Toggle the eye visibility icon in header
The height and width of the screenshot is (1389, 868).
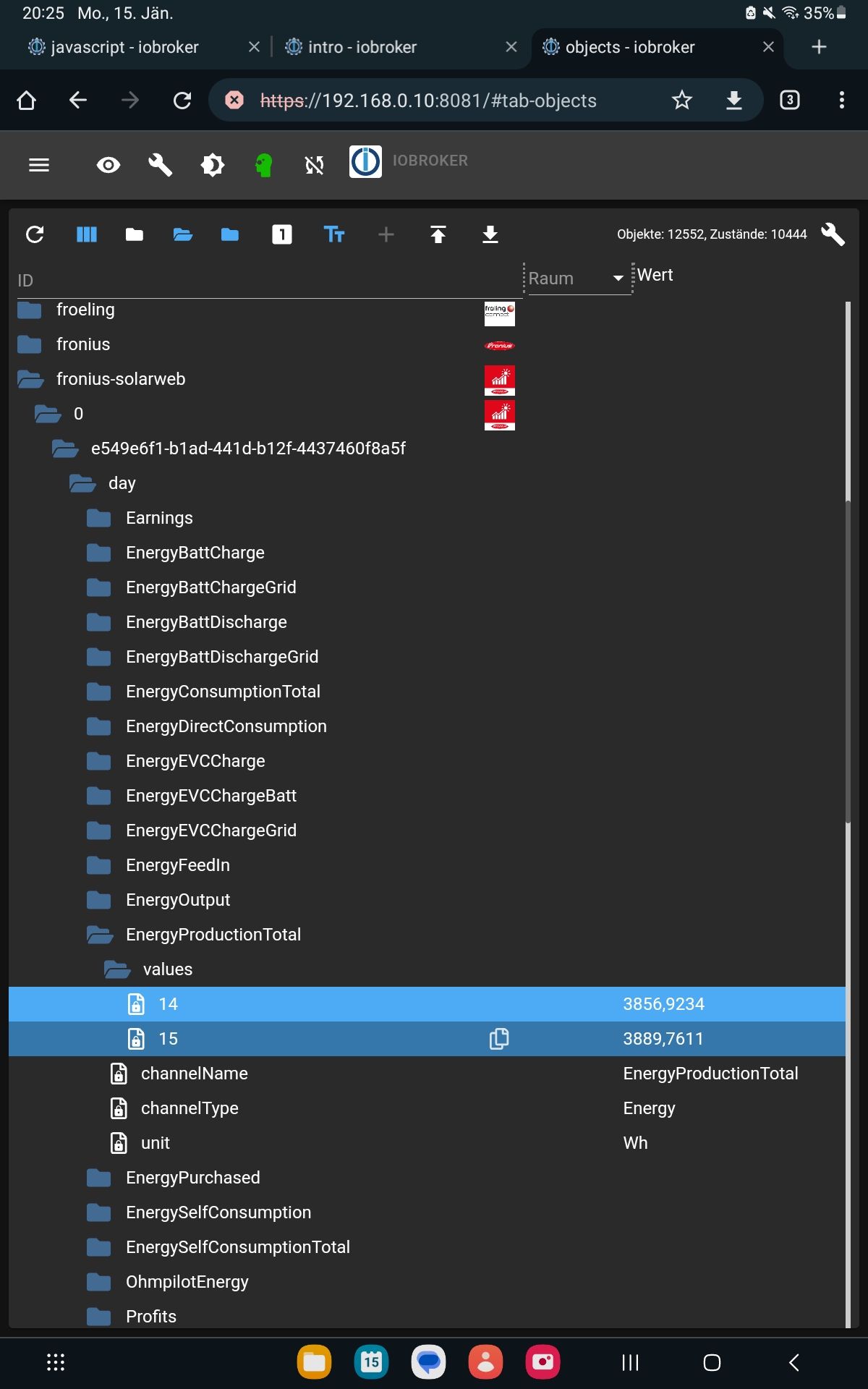click(x=109, y=165)
